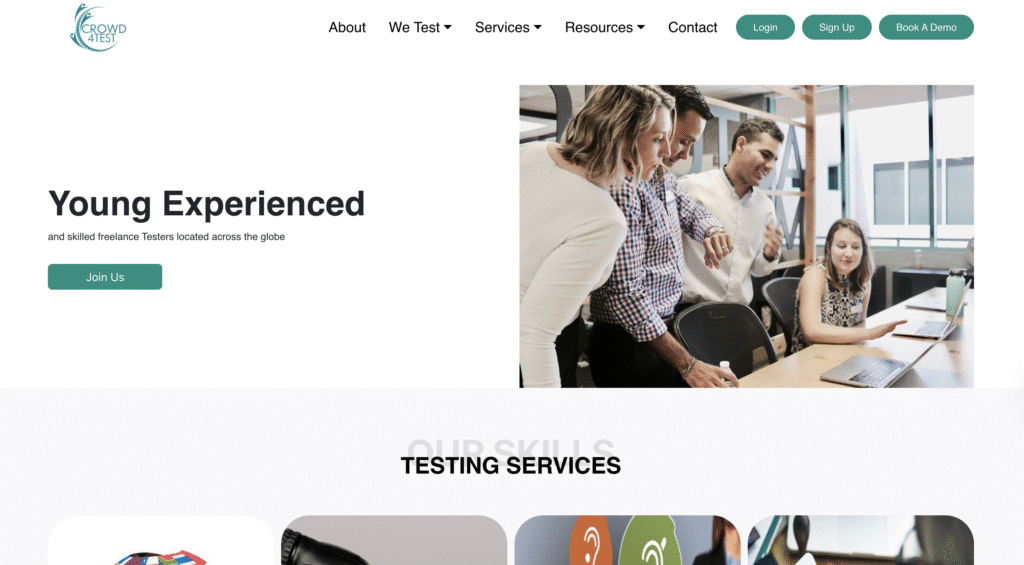Click the caret arrow beside Services
Screen dimensions: 1024x565
pyautogui.click(x=537, y=27)
